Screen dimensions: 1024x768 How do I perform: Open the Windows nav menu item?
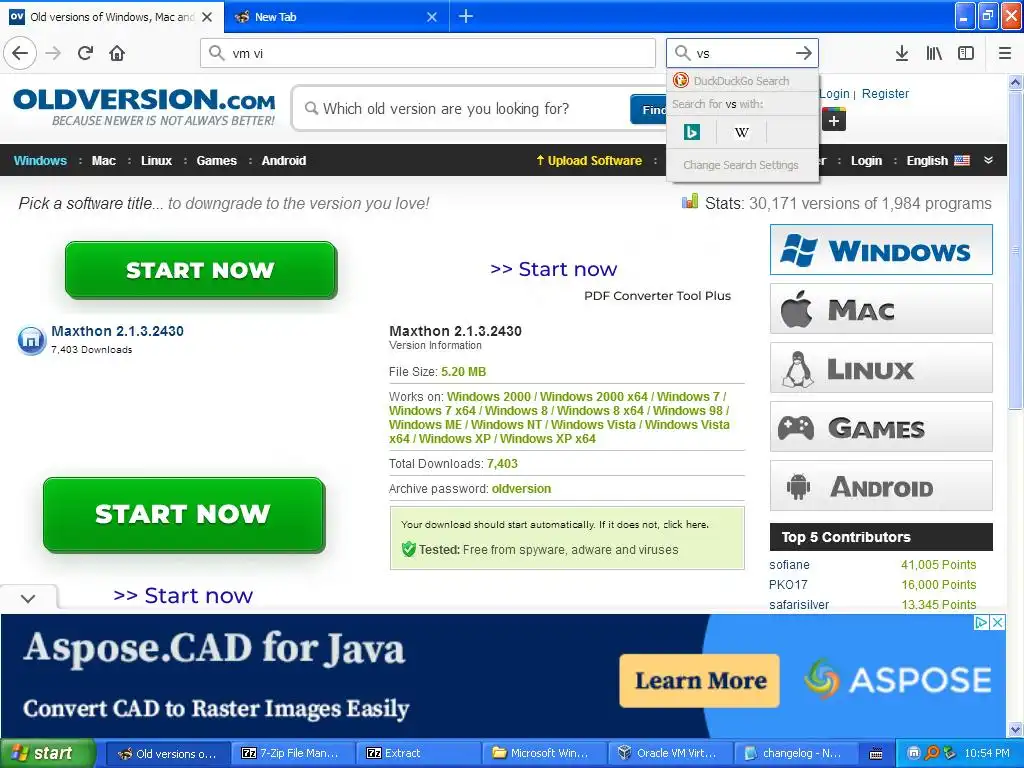click(x=40, y=161)
